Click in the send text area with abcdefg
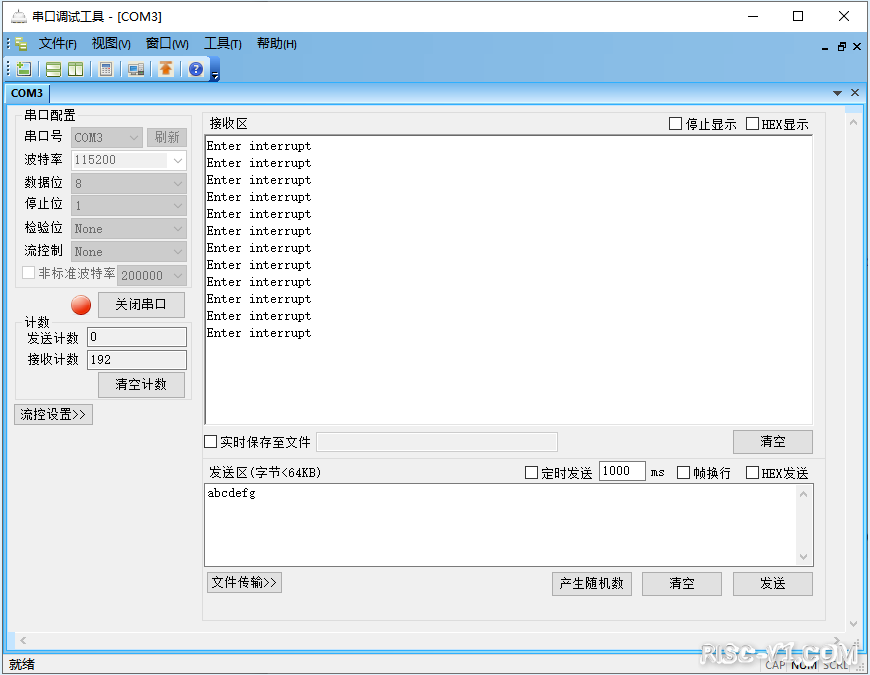 tap(500, 525)
